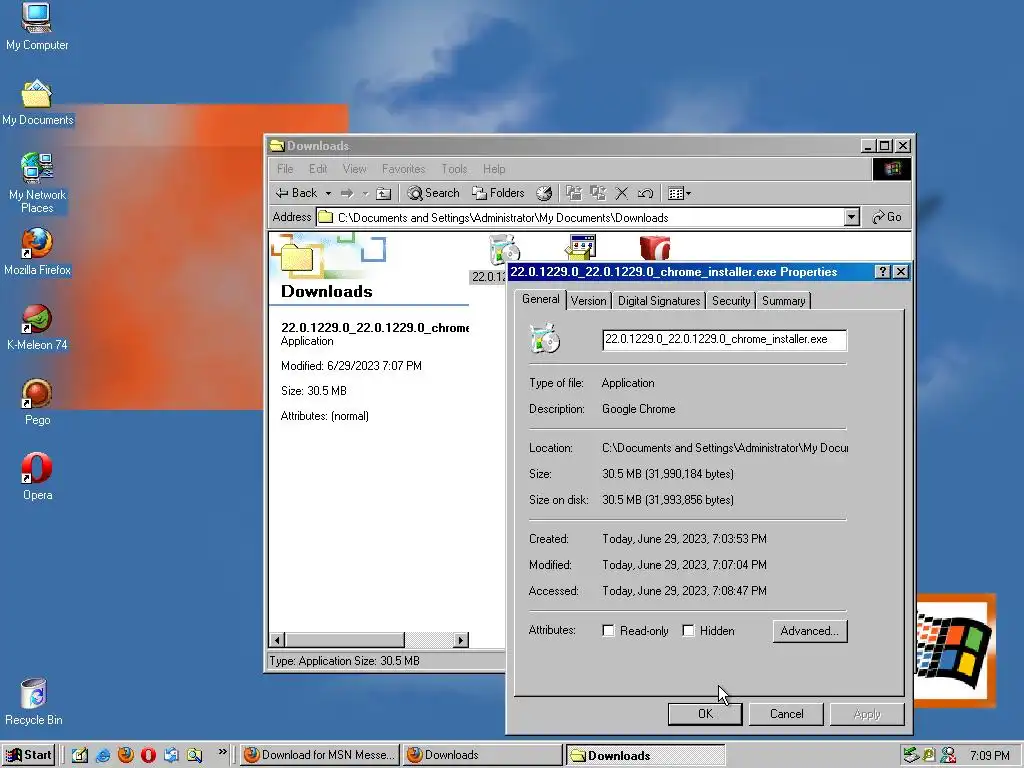The height and width of the screenshot is (768, 1024).
Task: Enable the Hidden checkbox
Action: (688, 631)
